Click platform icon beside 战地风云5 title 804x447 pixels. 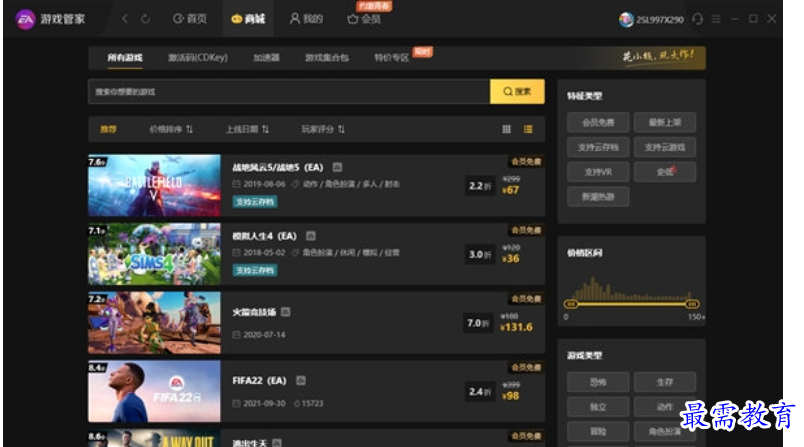coord(337,168)
